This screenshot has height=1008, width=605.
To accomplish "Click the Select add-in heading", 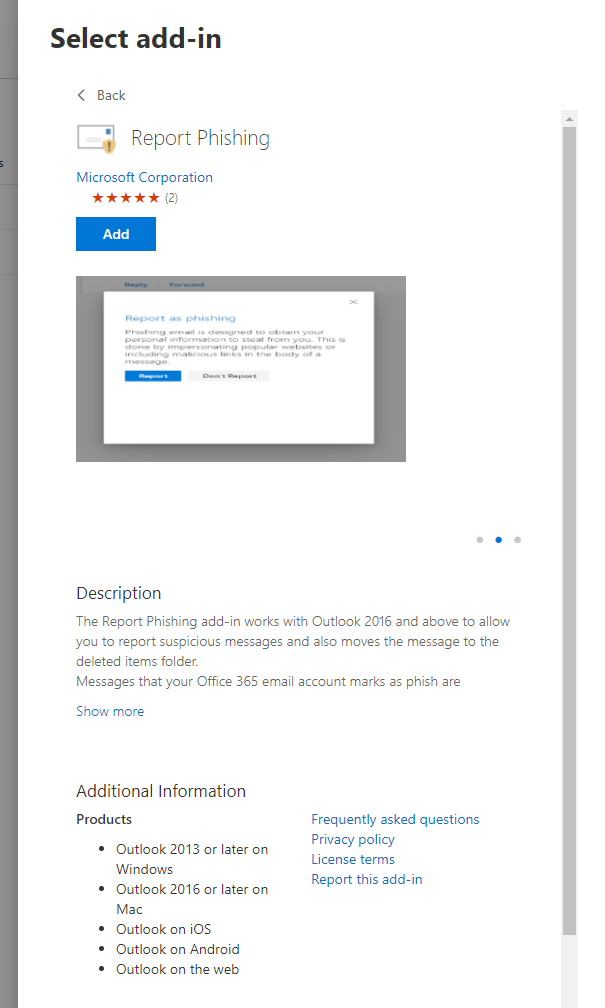I will coord(136,39).
